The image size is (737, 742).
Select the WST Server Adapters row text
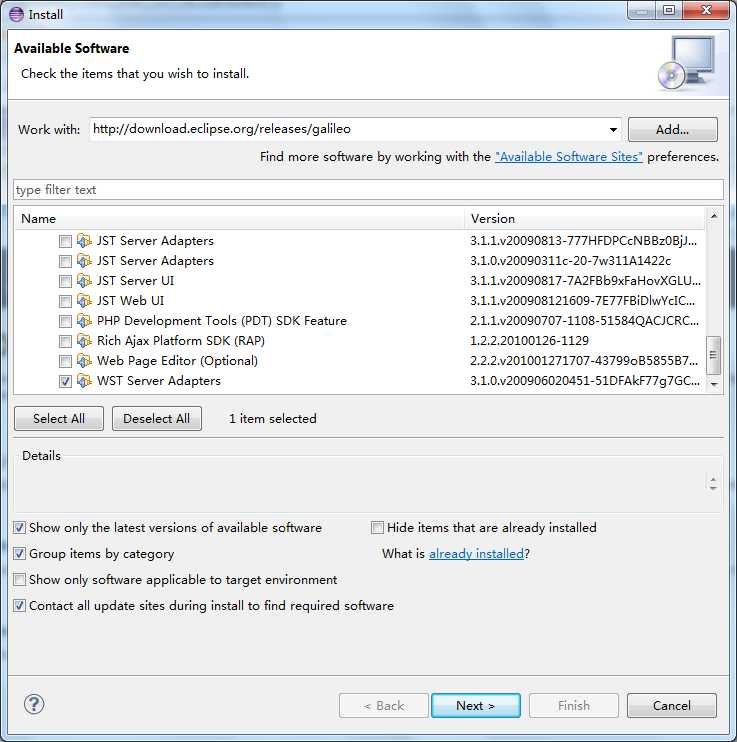coord(159,381)
